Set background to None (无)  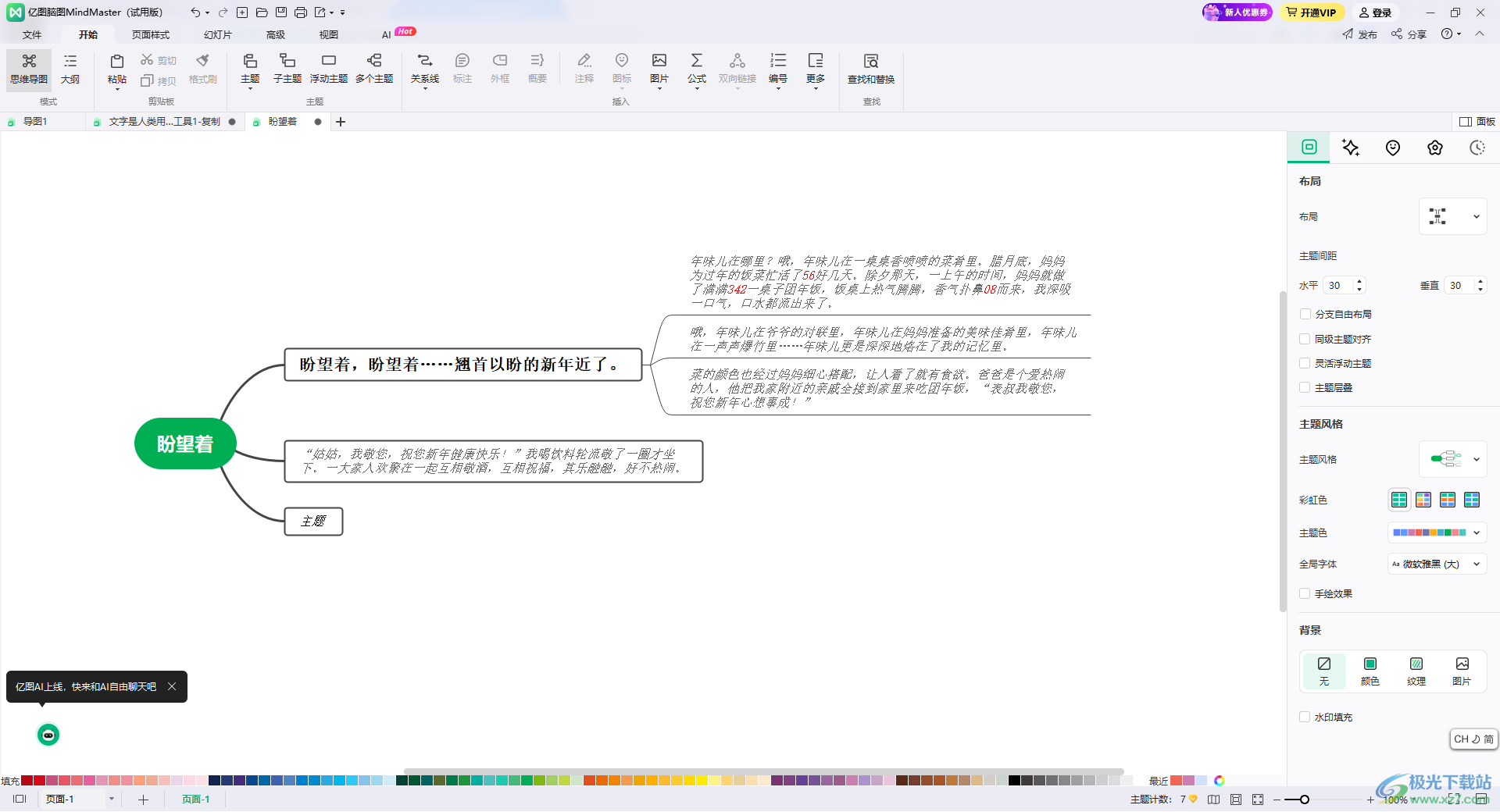pos(1324,671)
